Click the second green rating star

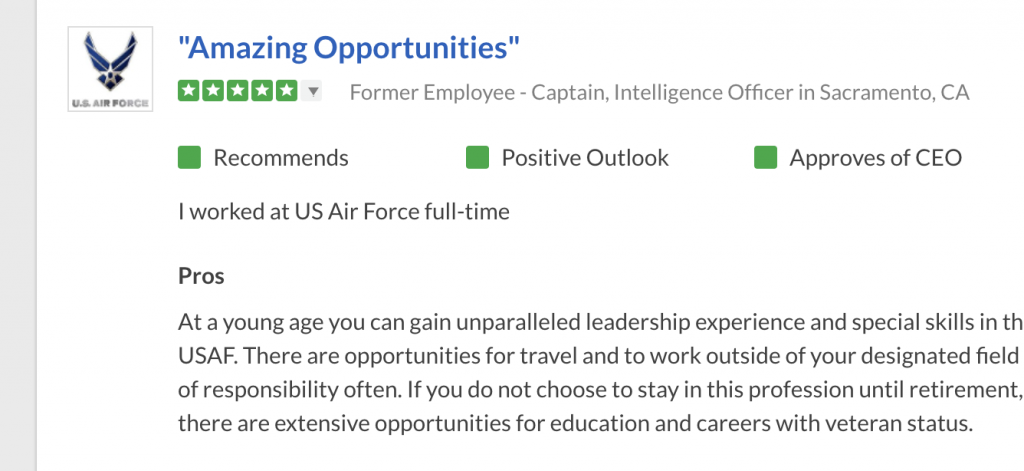[212, 91]
